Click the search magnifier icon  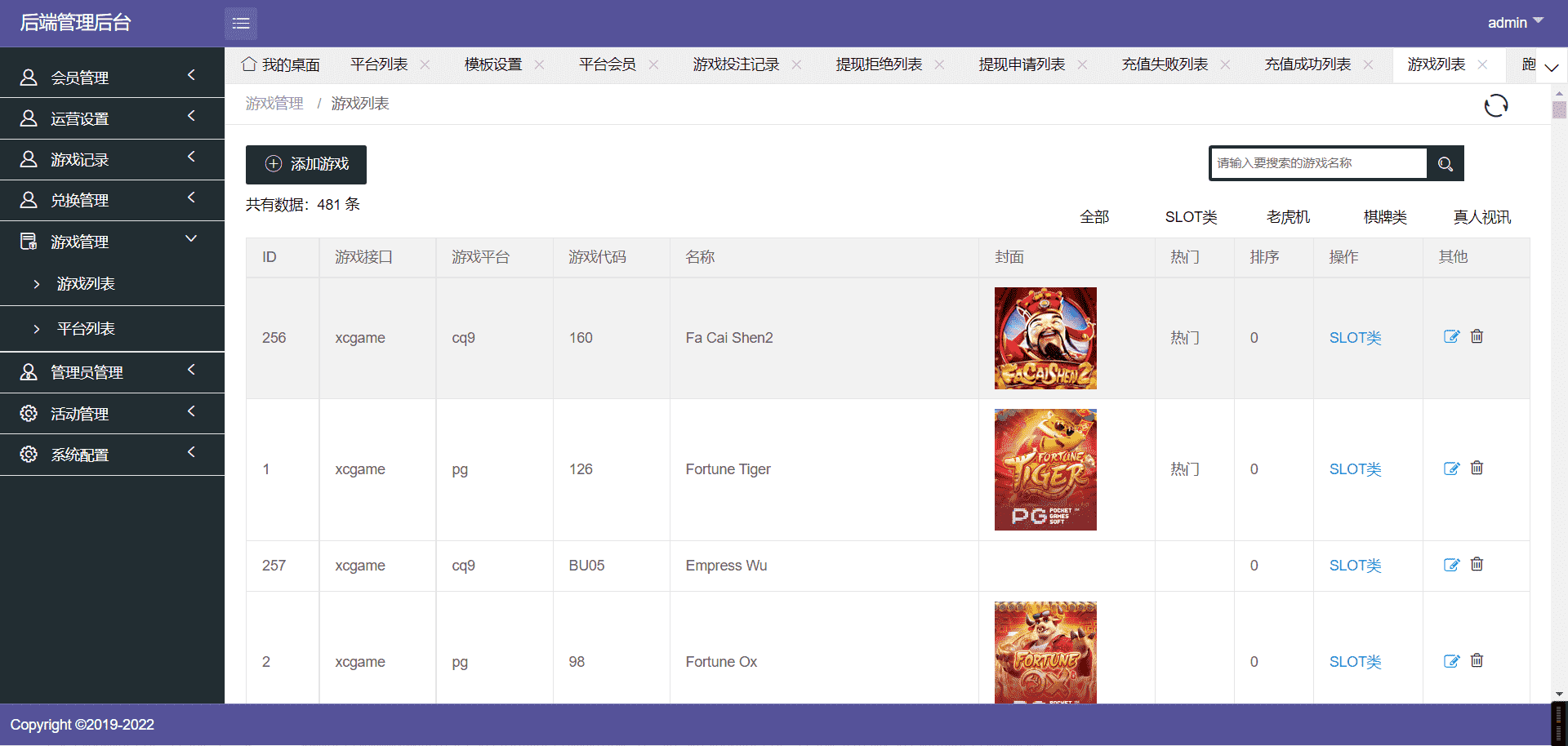[1445, 164]
